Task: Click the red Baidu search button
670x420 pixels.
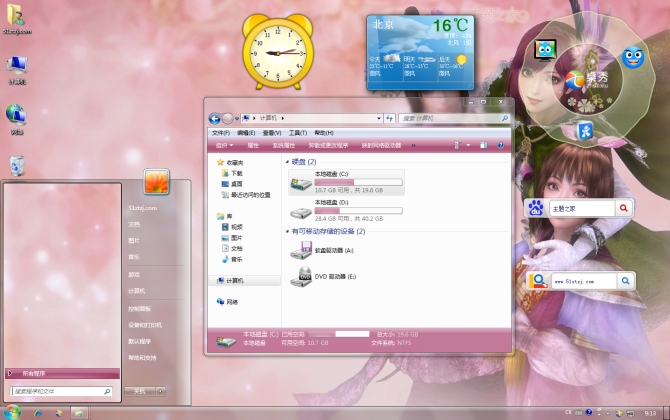Action: [x=623, y=209]
